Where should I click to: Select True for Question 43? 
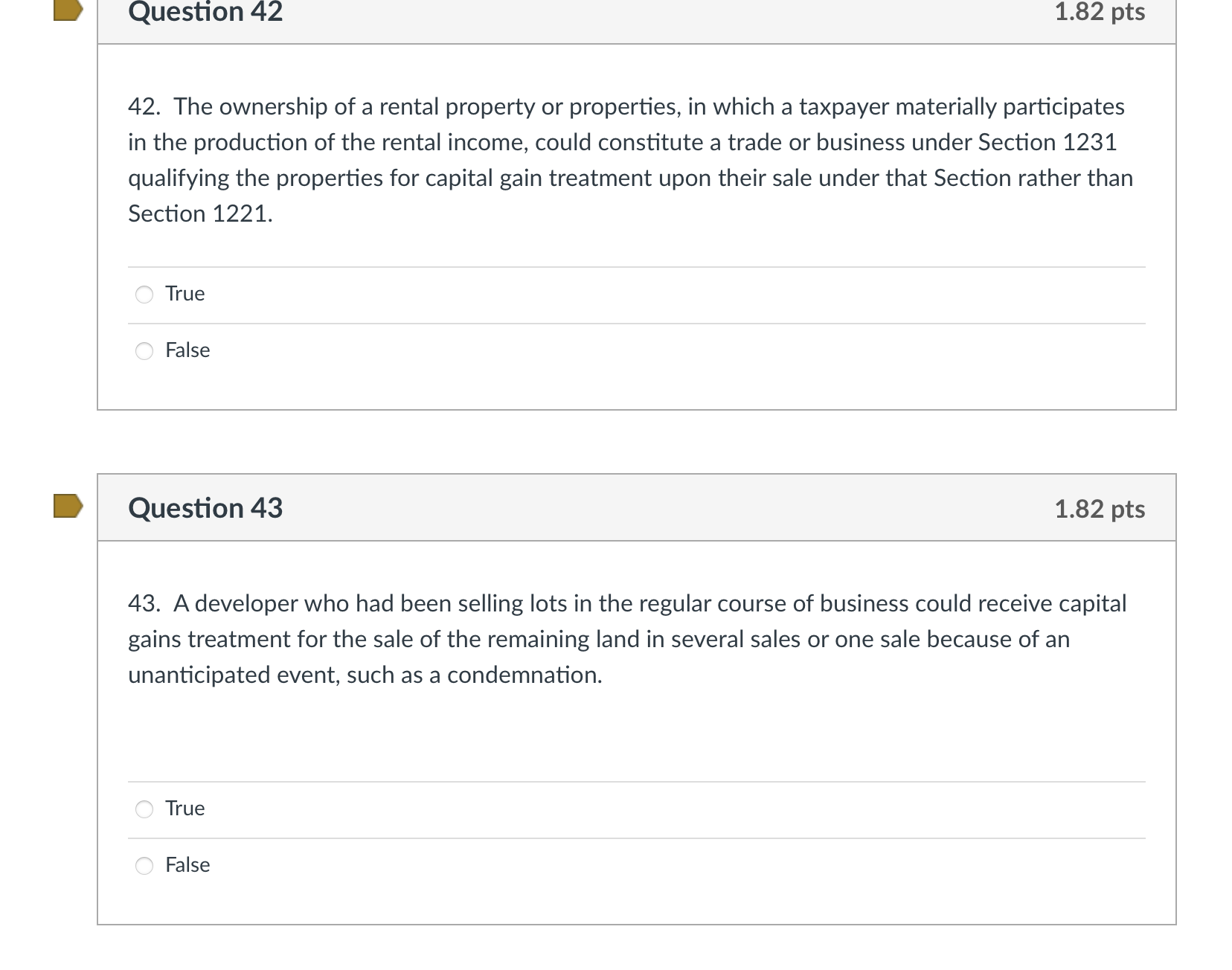tap(144, 809)
